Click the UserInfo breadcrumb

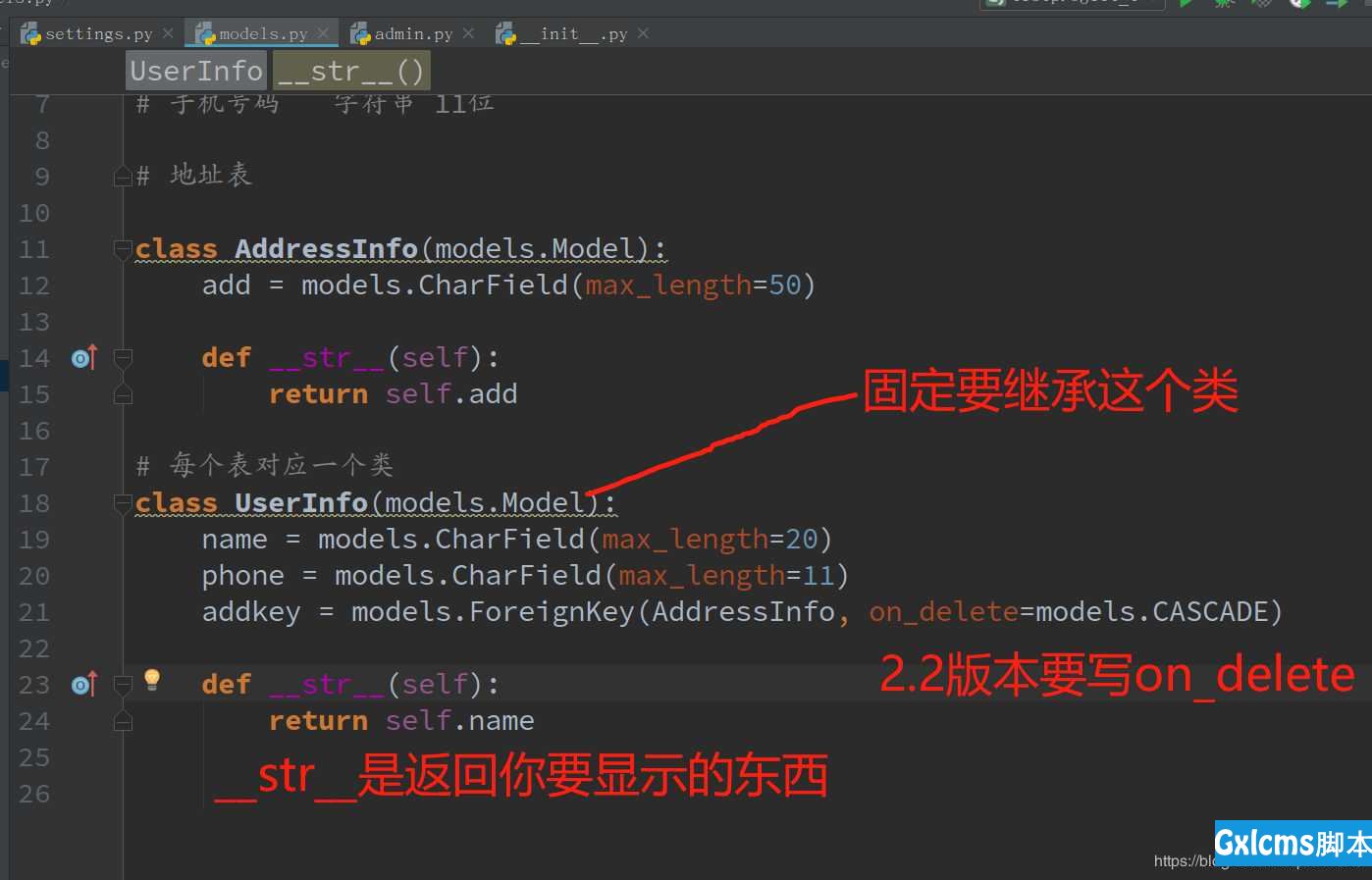(196, 71)
